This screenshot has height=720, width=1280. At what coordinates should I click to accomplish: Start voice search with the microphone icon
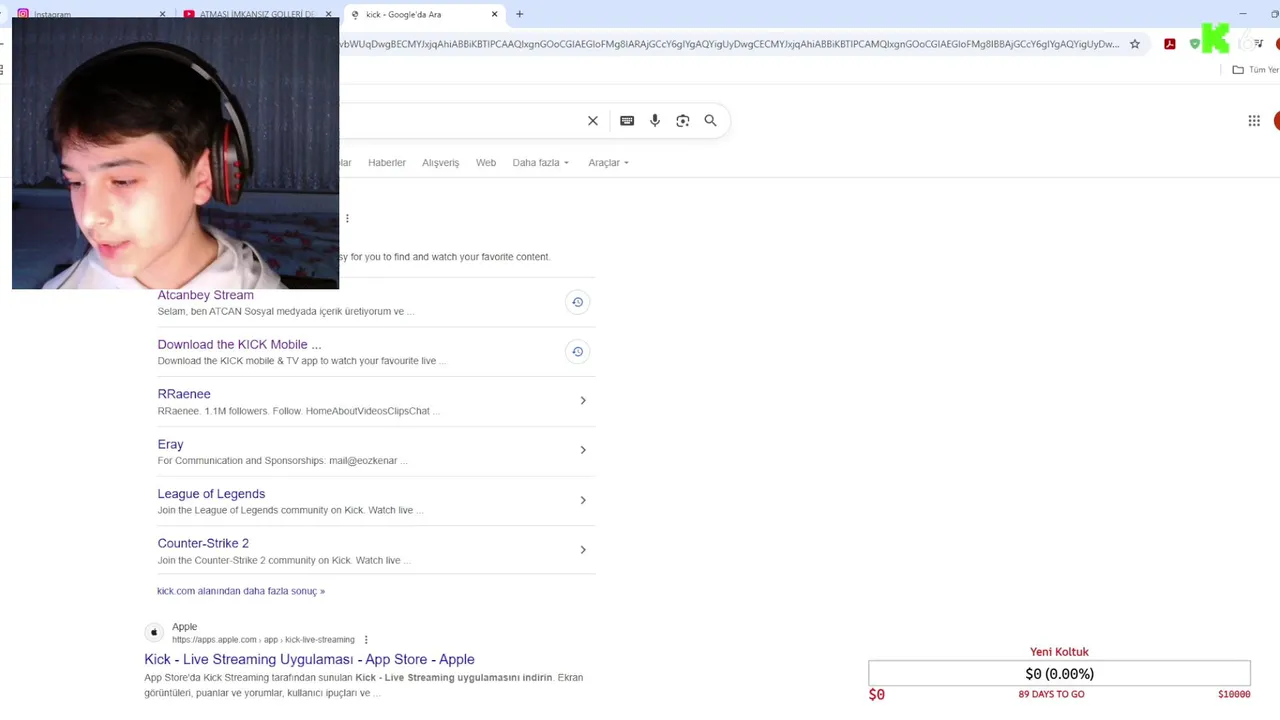pos(655,121)
